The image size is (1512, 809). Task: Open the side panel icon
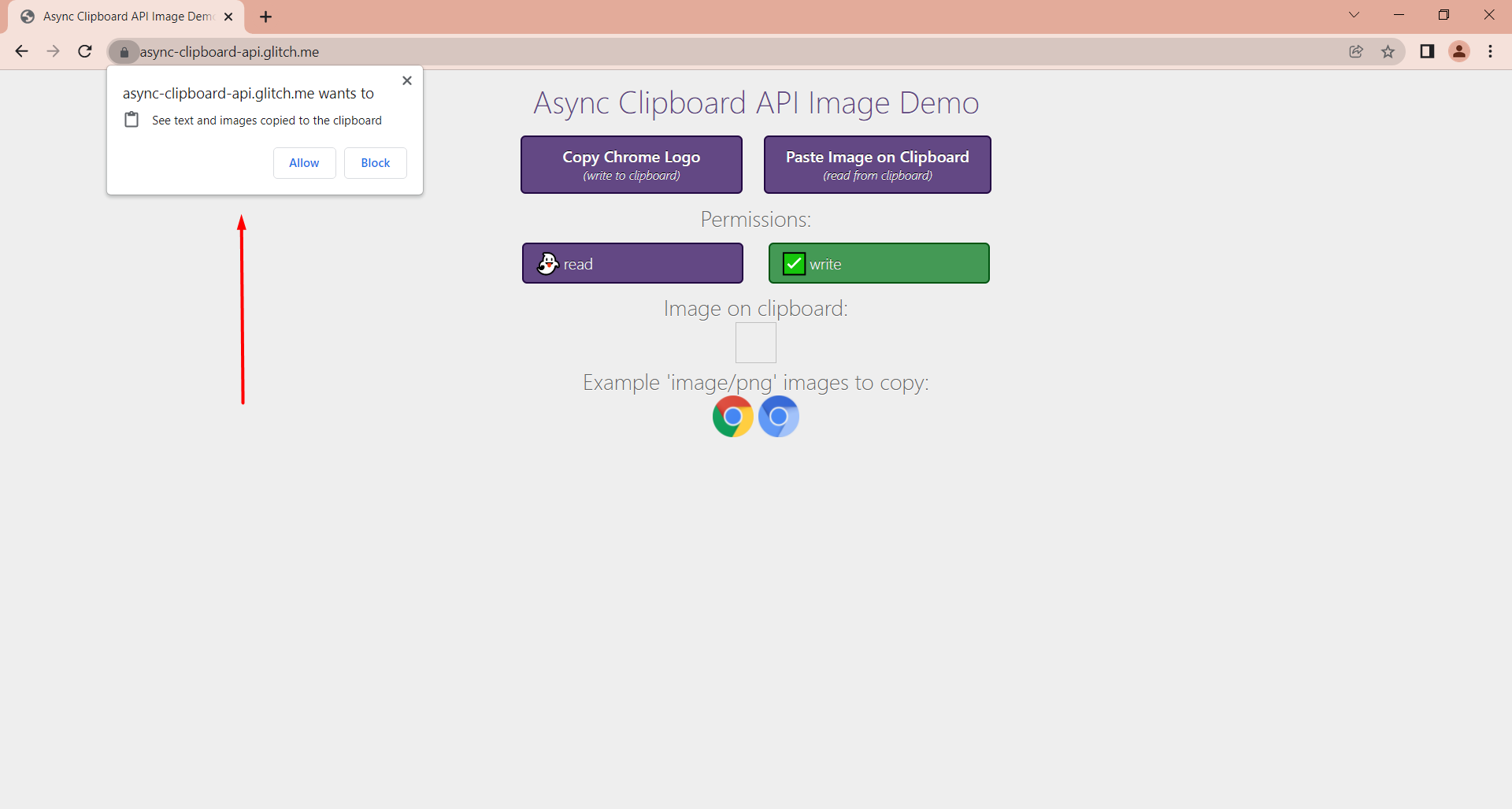pos(1427,51)
